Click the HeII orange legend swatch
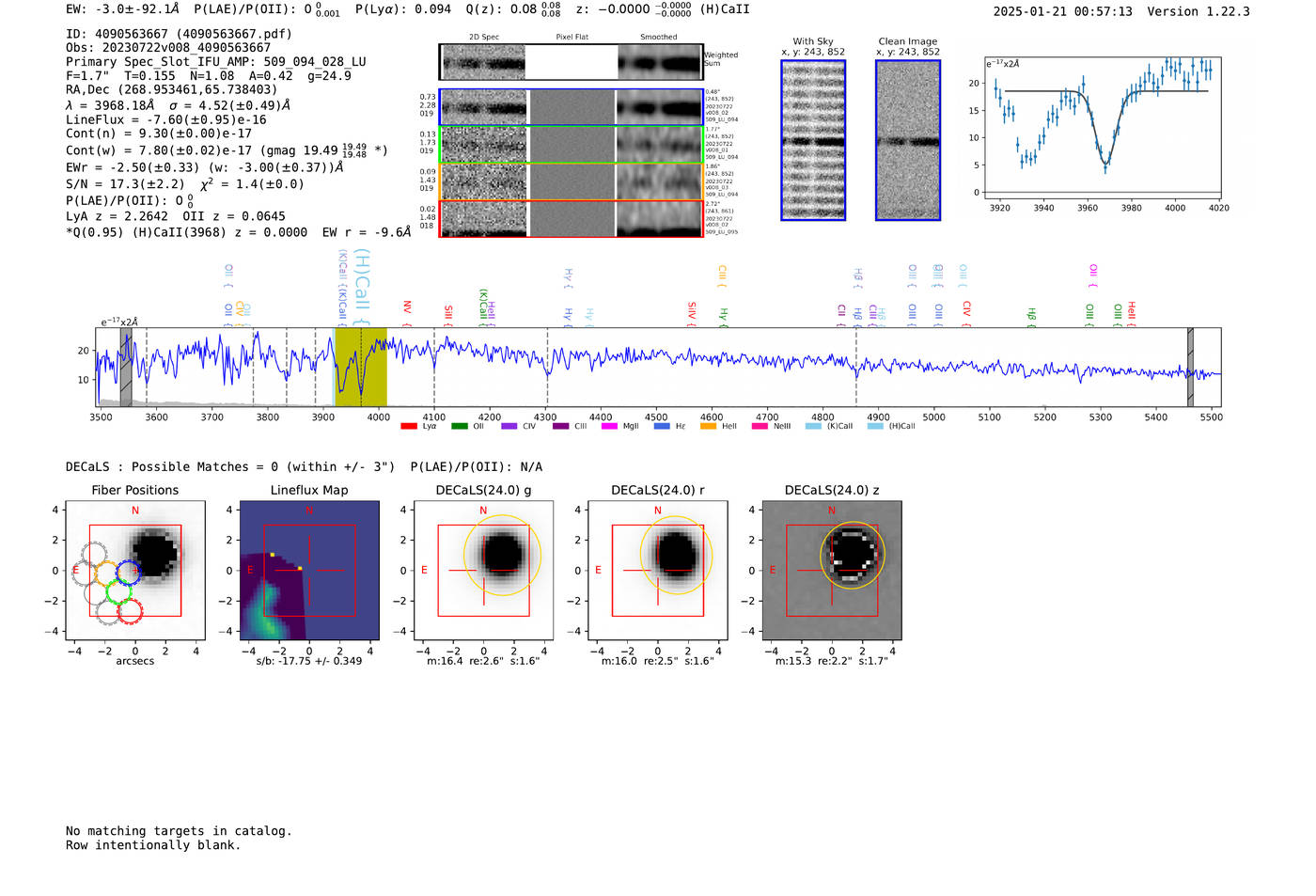The width and height of the screenshot is (1316, 896). [709, 426]
